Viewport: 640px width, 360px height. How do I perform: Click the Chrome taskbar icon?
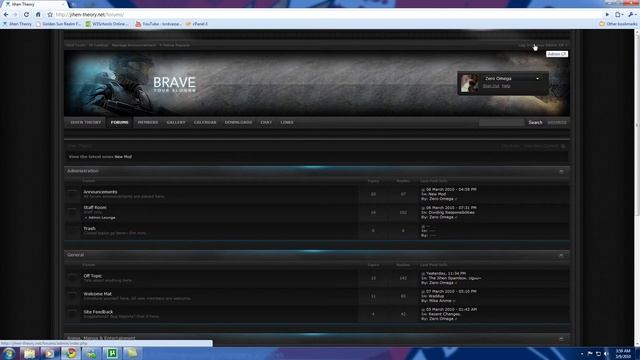pos(71,353)
